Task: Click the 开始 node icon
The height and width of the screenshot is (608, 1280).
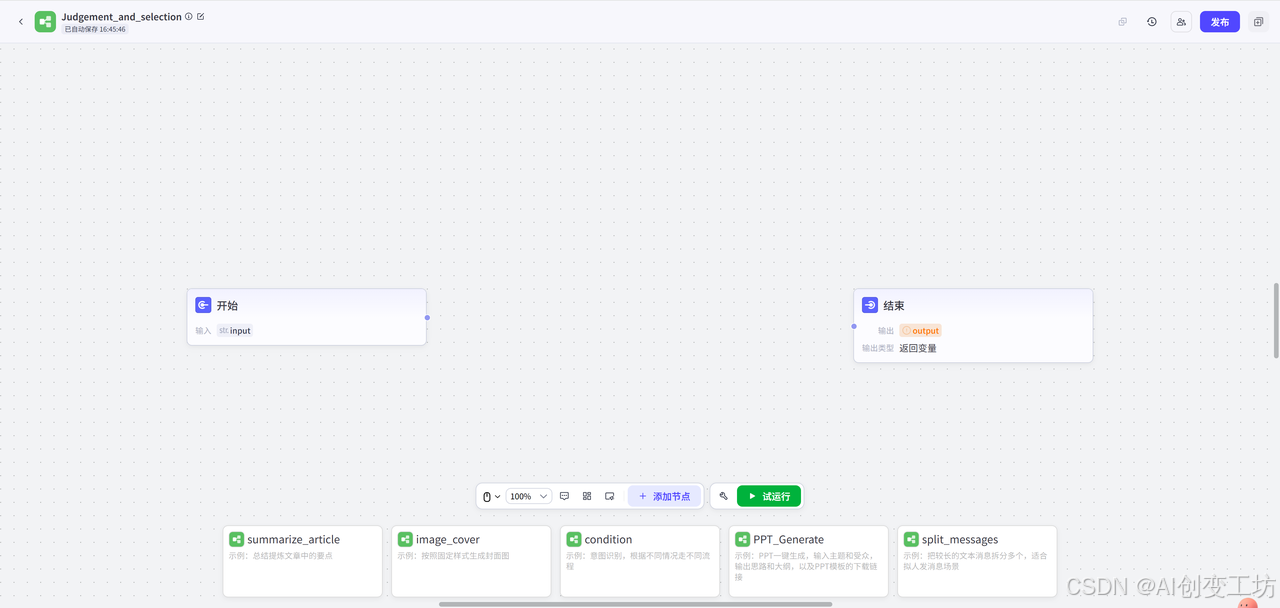Action: [x=203, y=305]
